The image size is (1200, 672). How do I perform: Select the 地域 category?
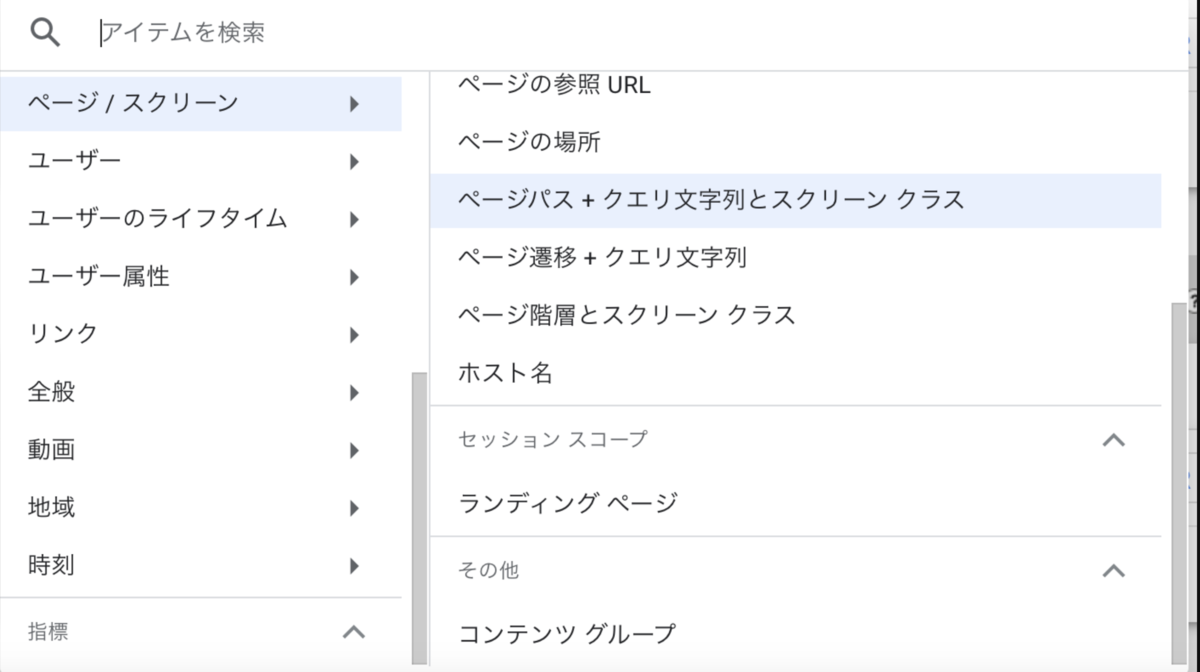(x=200, y=508)
